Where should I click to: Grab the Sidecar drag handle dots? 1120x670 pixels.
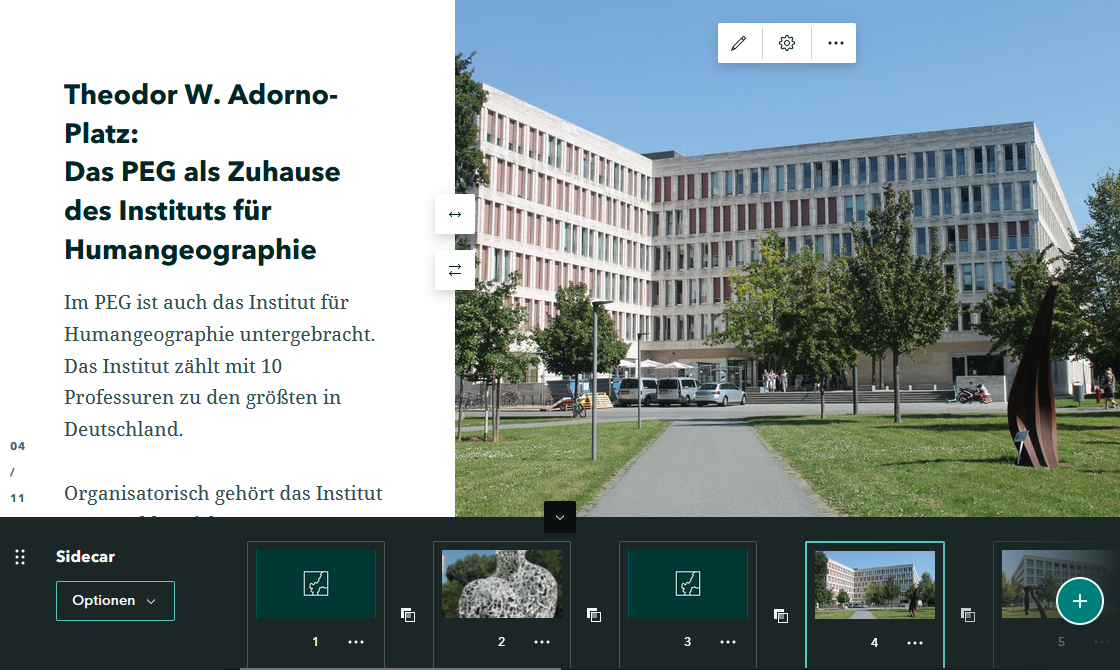(20, 557)
